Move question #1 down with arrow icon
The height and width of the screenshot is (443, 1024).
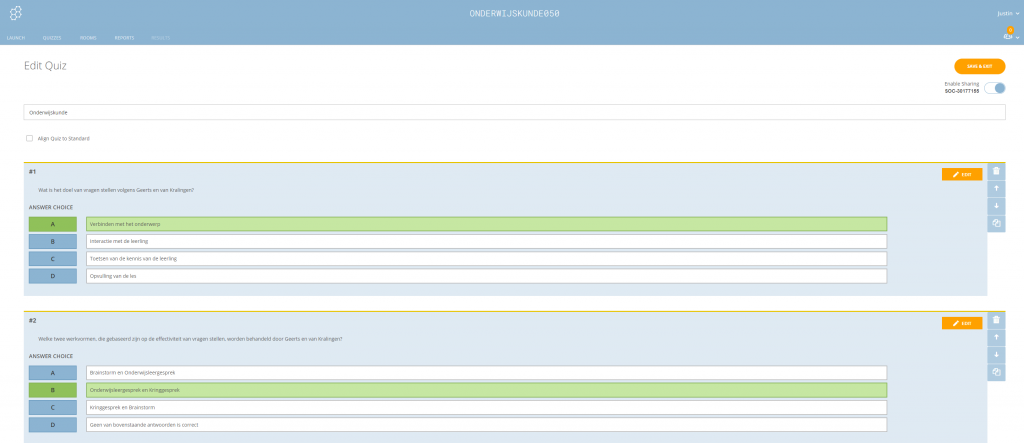(996, 206)
